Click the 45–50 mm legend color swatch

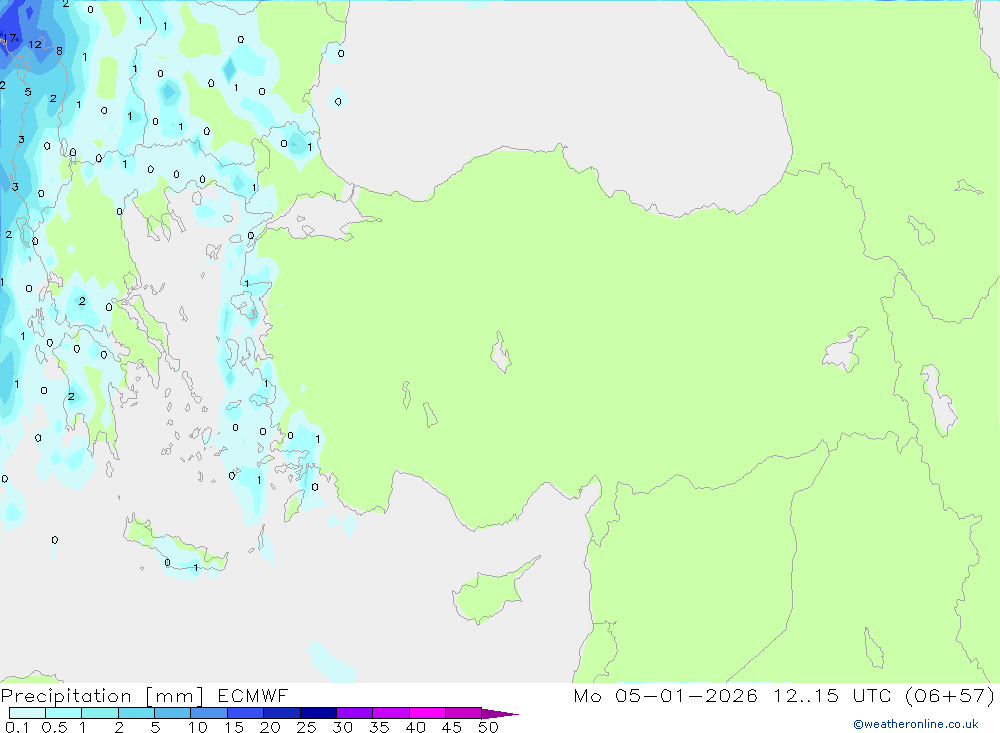[463, 713]
